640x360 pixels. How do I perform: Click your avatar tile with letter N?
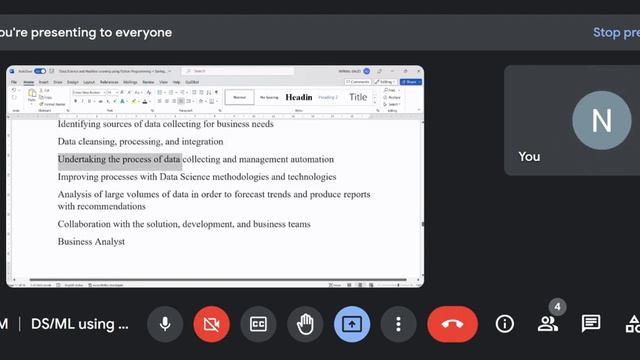602,120
